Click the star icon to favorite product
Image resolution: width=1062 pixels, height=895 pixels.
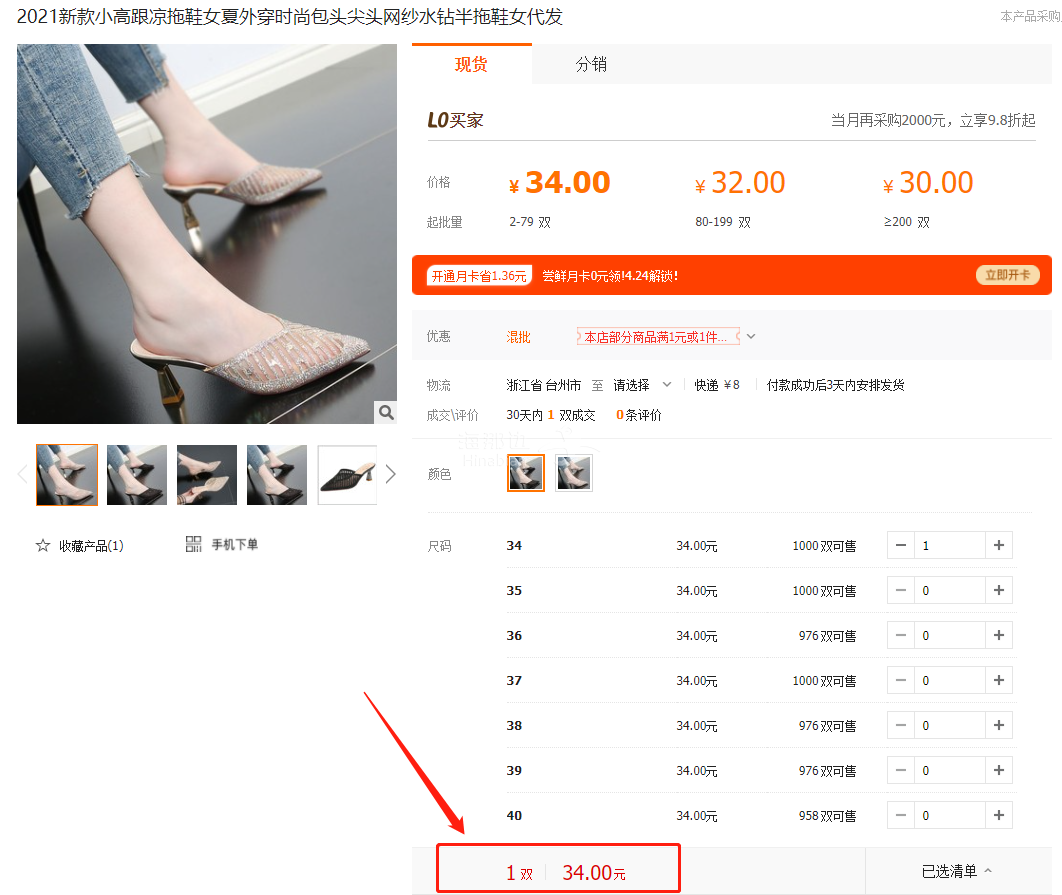click(43, 545)
